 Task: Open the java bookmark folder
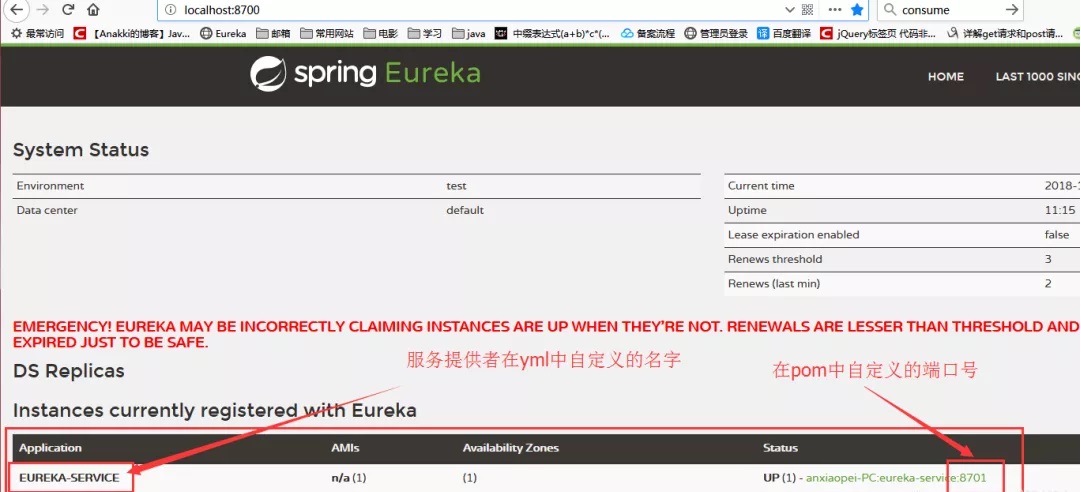(x=469, y=33)
